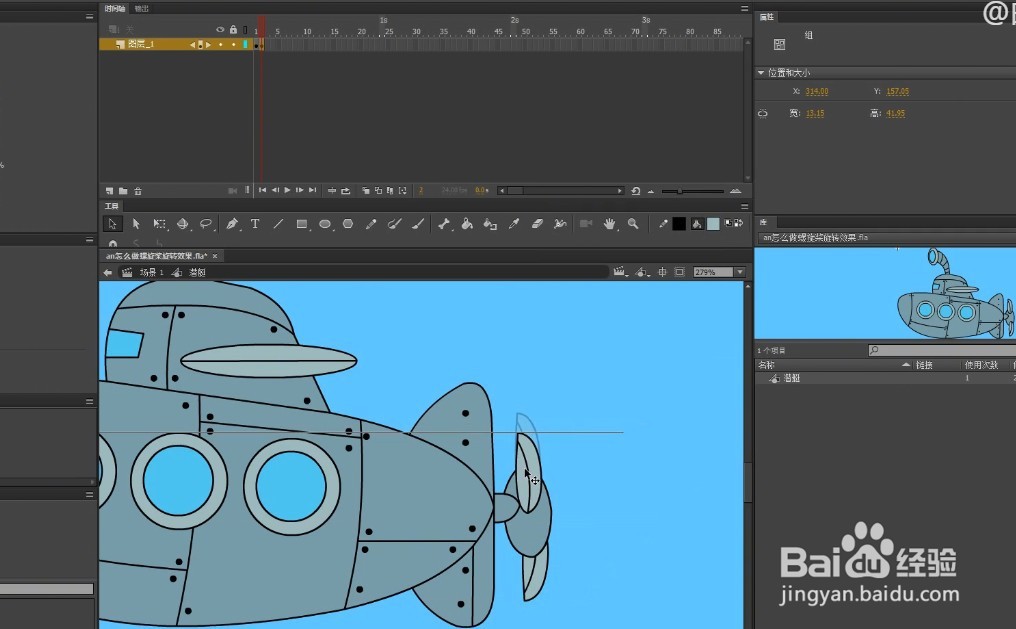
Task: Click the swap stroke and fill colors icon
Action: pos(738,223)
